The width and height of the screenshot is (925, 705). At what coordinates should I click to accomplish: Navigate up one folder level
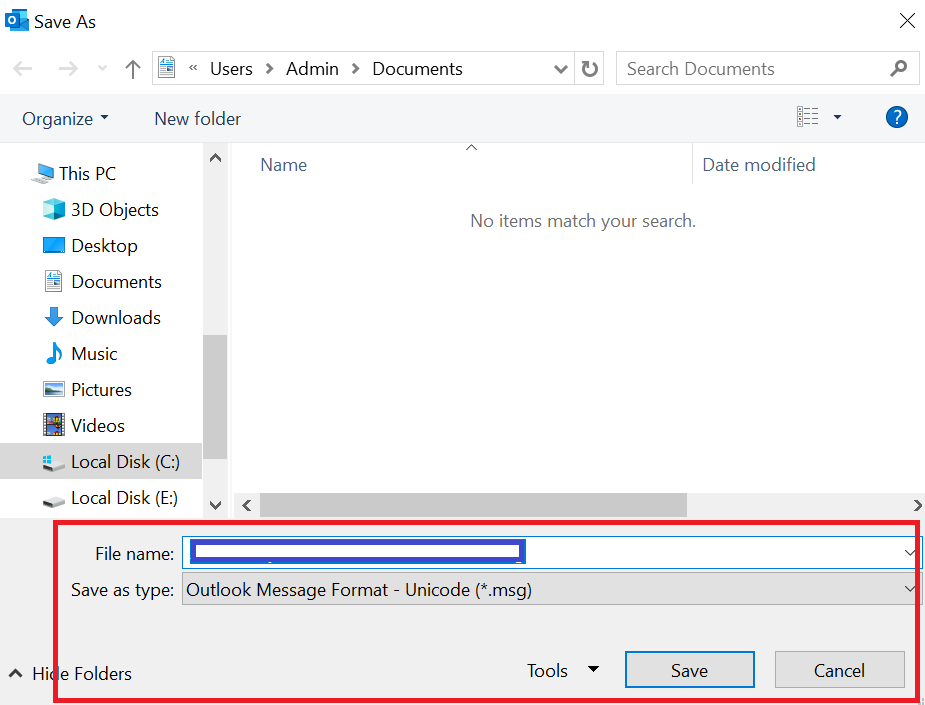(134, 68)
